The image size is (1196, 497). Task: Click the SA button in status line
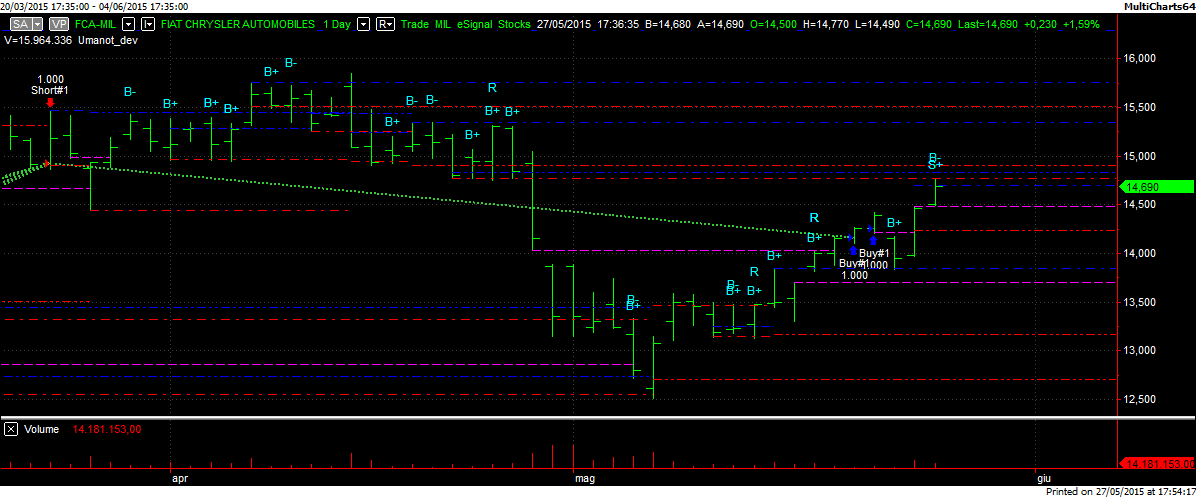coord(19,23)
